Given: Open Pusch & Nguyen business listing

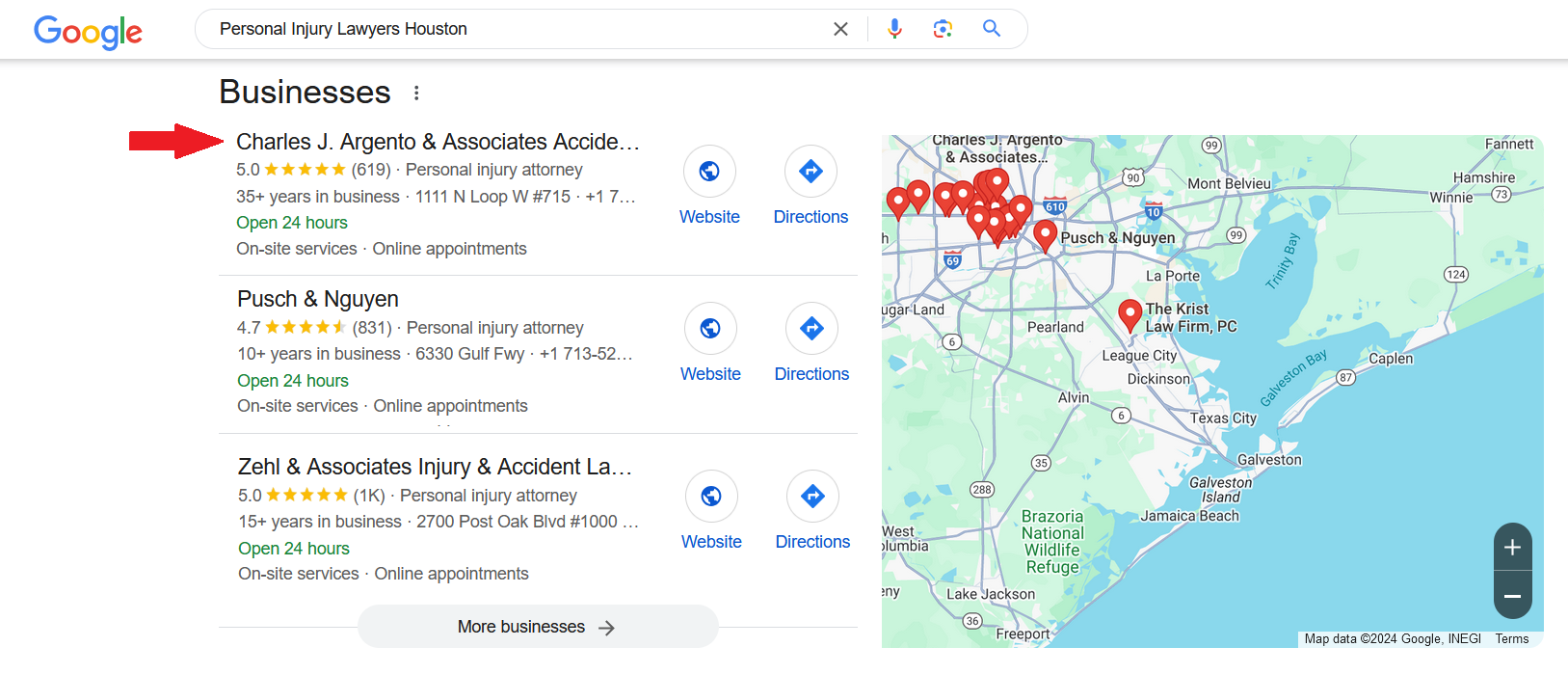Looking at the screenshot, I should (x=318, y=299).
